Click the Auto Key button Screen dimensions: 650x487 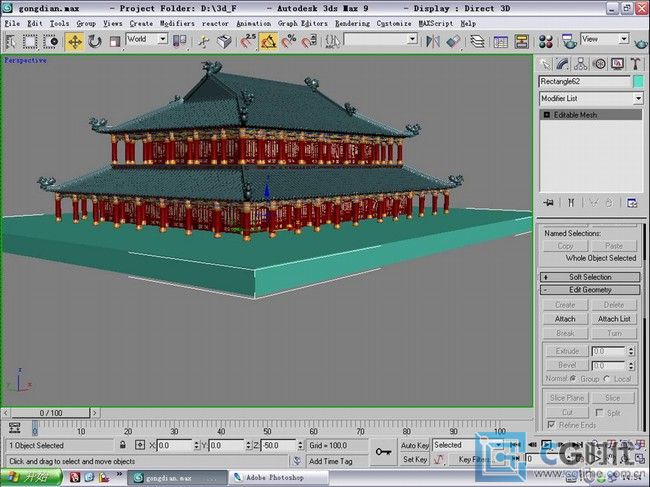pyautogui.click(x=415, y=445)
